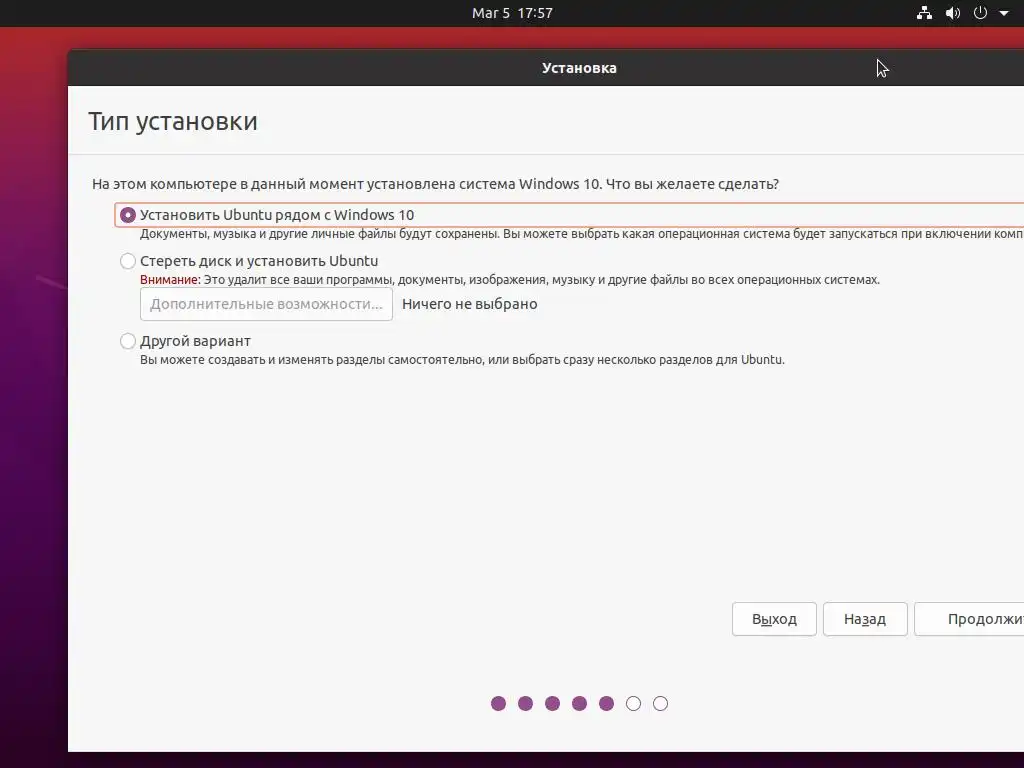
Task: Expand the system menu arrow
Action: (1004, 13)
